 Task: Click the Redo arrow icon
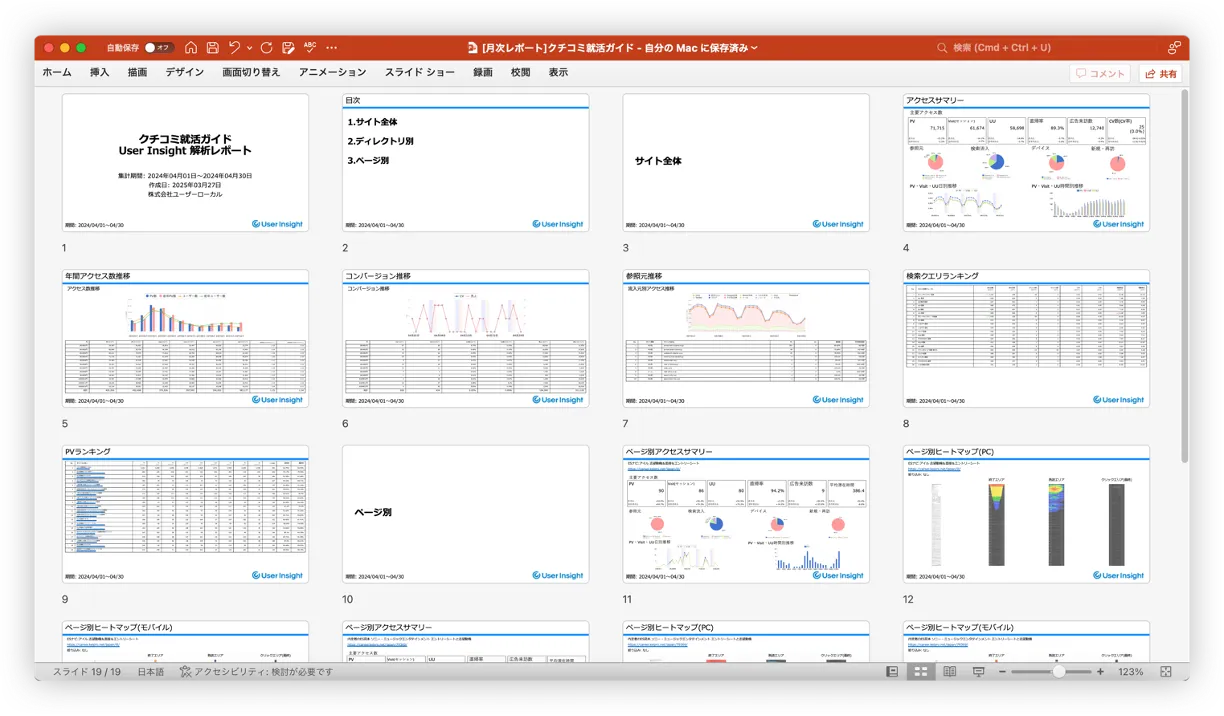[x=267, y=47]
